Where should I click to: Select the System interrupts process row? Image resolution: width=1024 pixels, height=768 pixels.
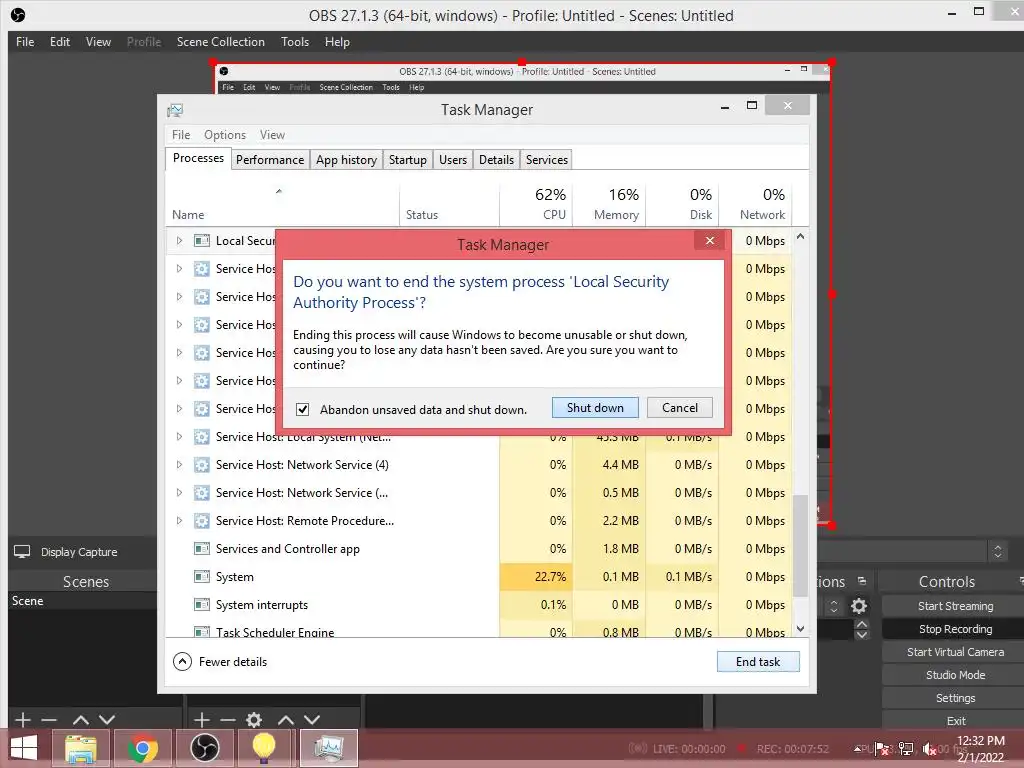pyautogui.click(x=479, y=605)
